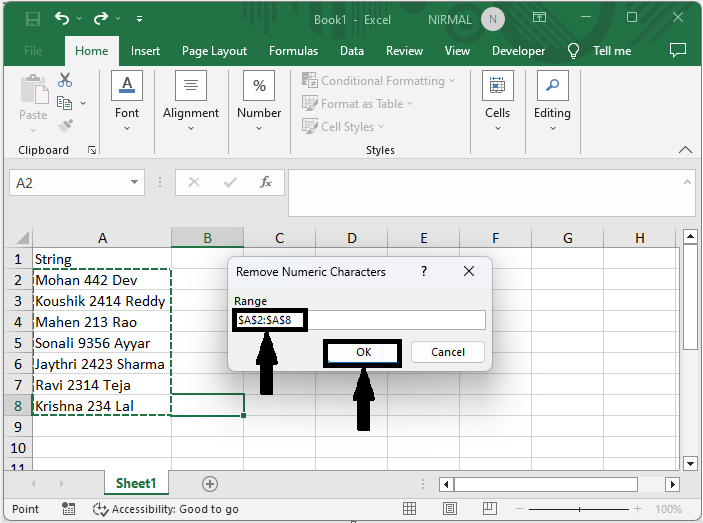This screenshot has width=703, height=523.
Task: Collapse the ribbon using the chevron
Action: 685,150
